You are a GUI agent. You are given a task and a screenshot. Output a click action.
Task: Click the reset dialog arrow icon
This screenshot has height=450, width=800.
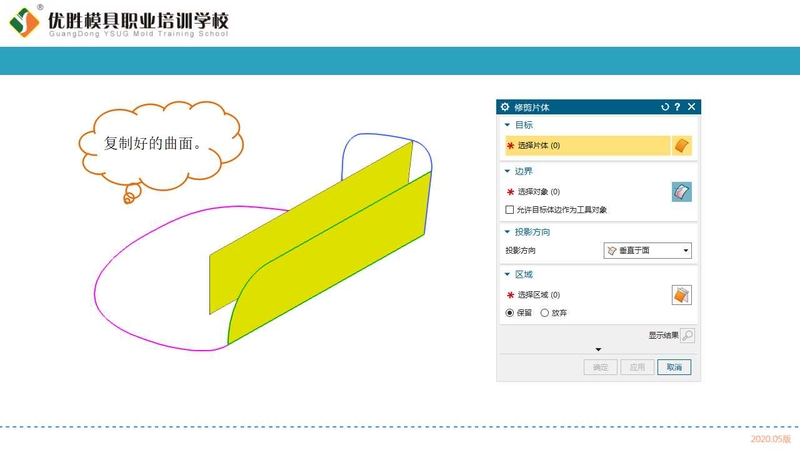point(665,107)
